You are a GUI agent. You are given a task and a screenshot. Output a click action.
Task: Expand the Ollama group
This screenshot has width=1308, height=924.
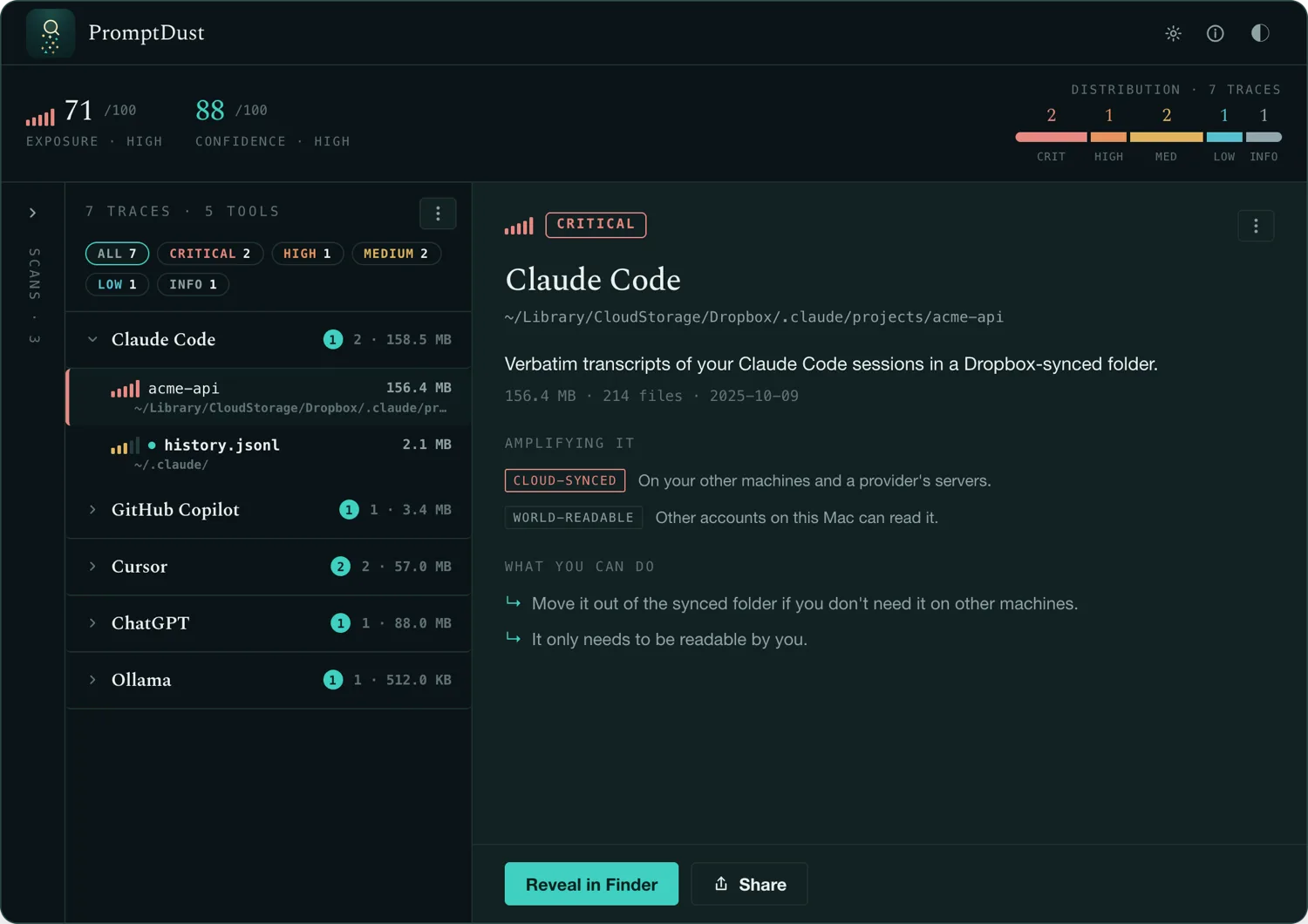click(x=92, y=680)
